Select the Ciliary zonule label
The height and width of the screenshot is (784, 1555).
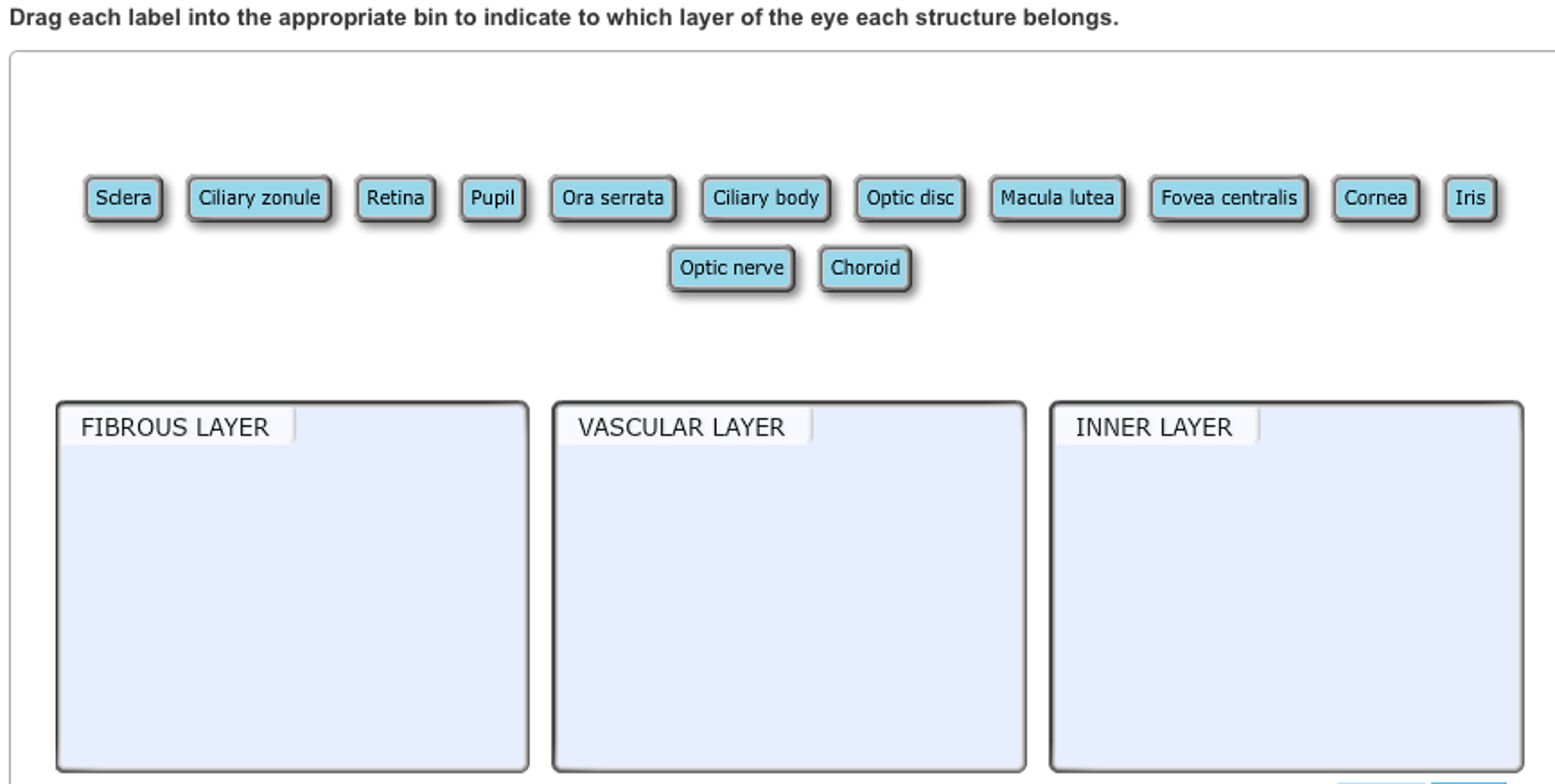(x=258, y=198)
